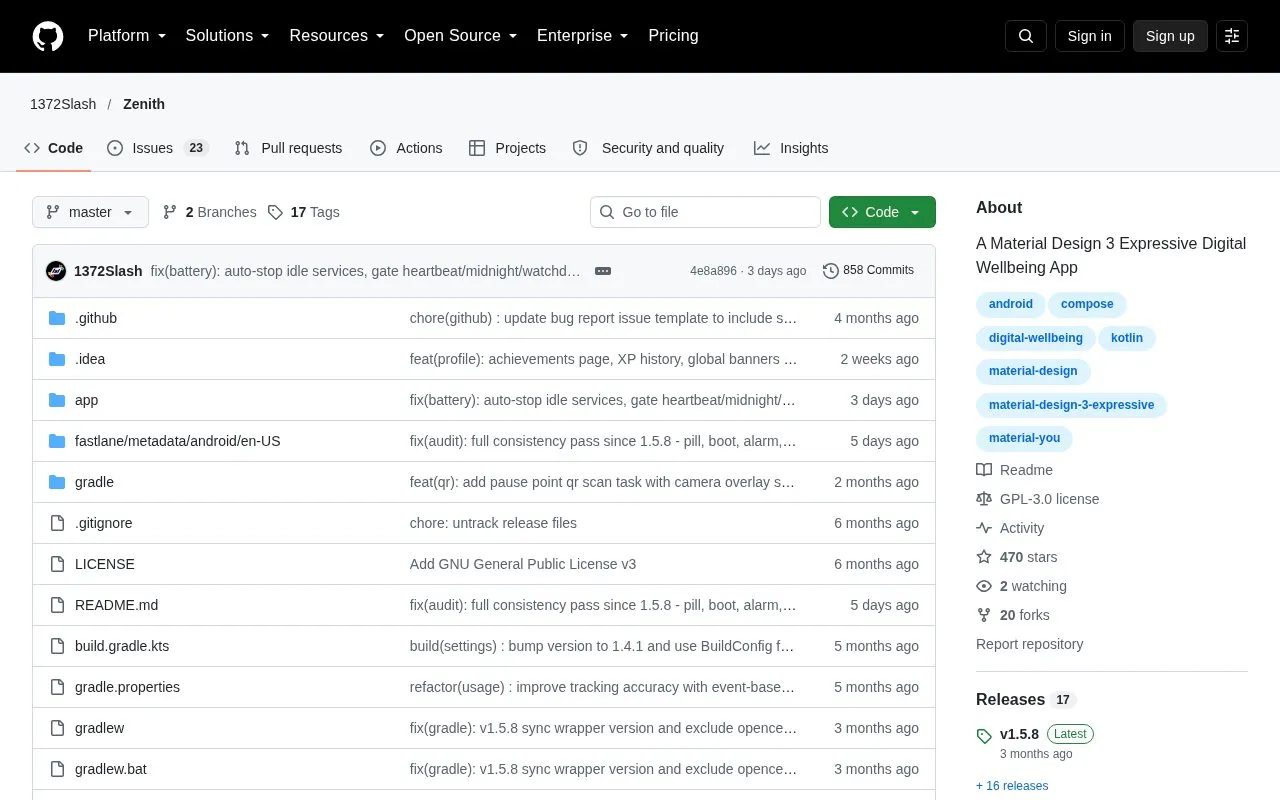Open the Pricing link
Screen dimensions: 1280x800
673,36
